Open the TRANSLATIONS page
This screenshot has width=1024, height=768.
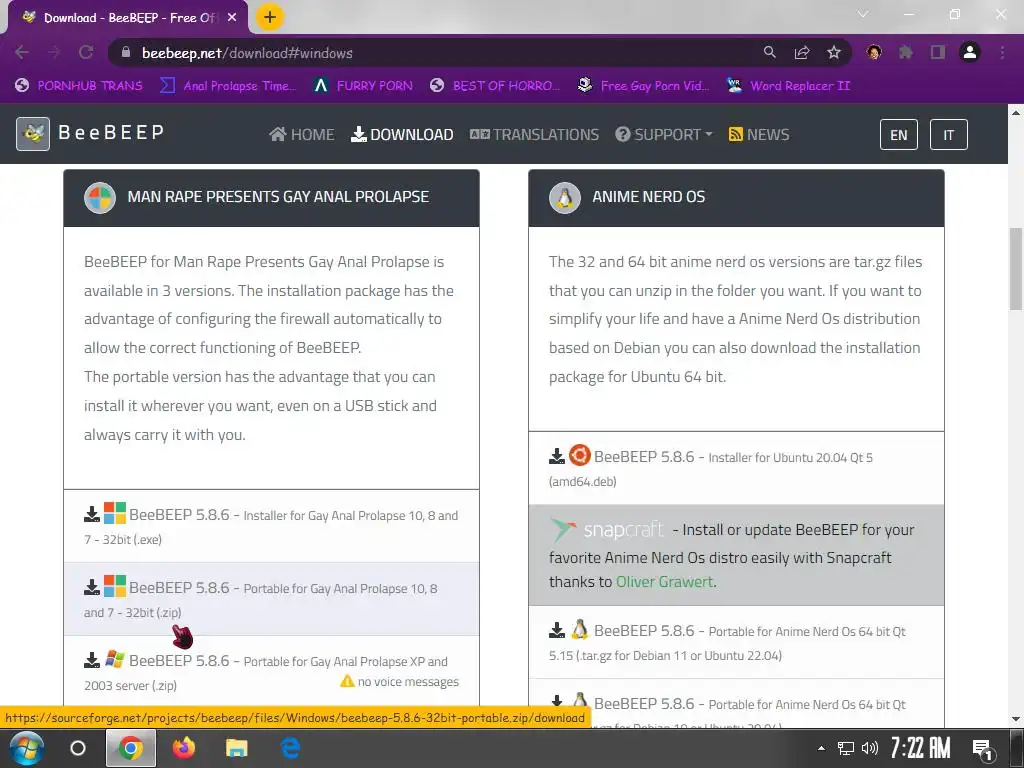click(x=534, y=135)
